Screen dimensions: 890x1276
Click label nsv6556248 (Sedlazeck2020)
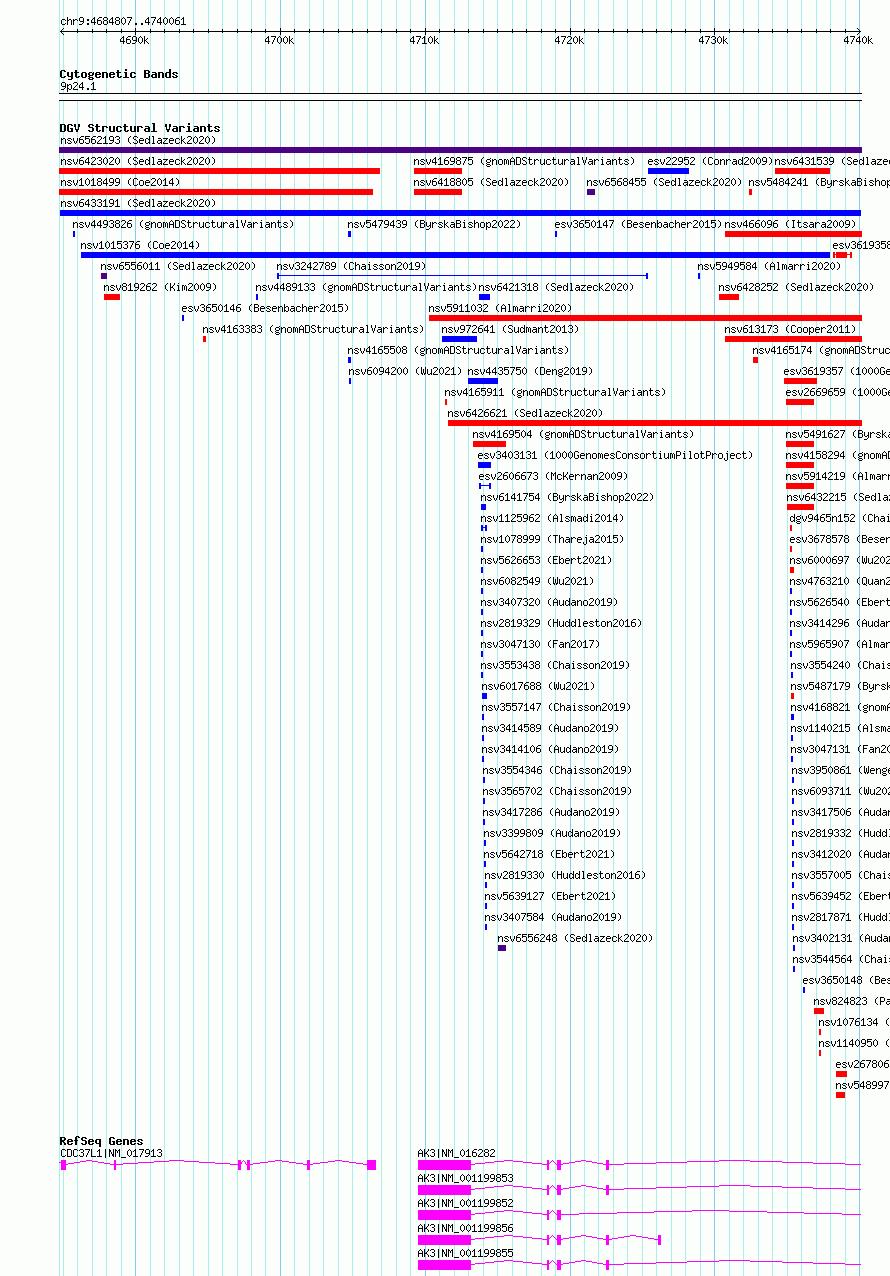575,938
